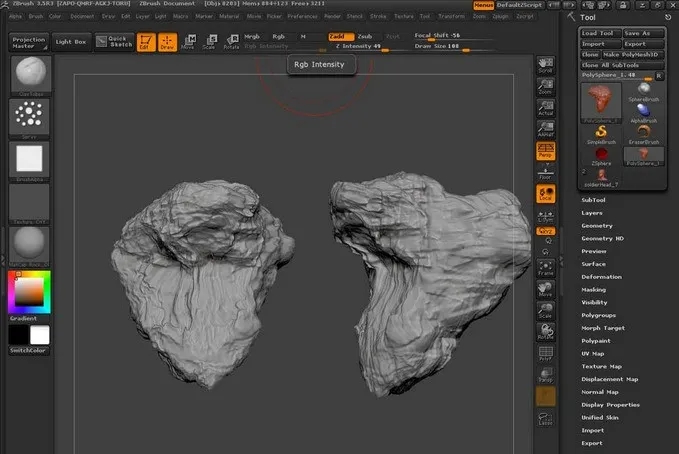The width and height of the screenshot is (679, 454).
Task: Click the AAHalf icon
Action: [546, 129]
